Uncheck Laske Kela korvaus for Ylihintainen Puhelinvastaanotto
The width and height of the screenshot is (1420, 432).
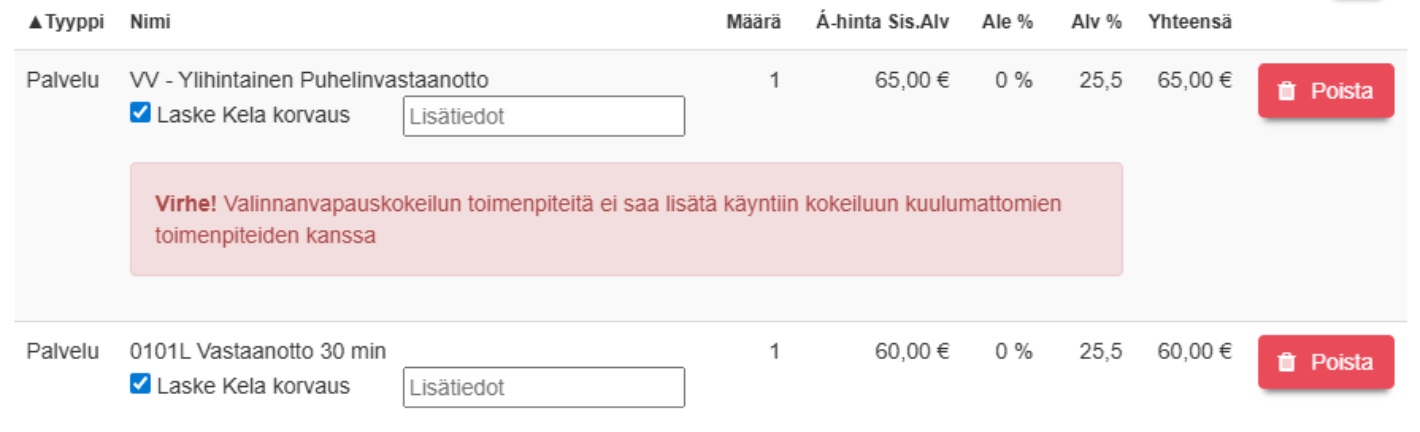[139, 114]
